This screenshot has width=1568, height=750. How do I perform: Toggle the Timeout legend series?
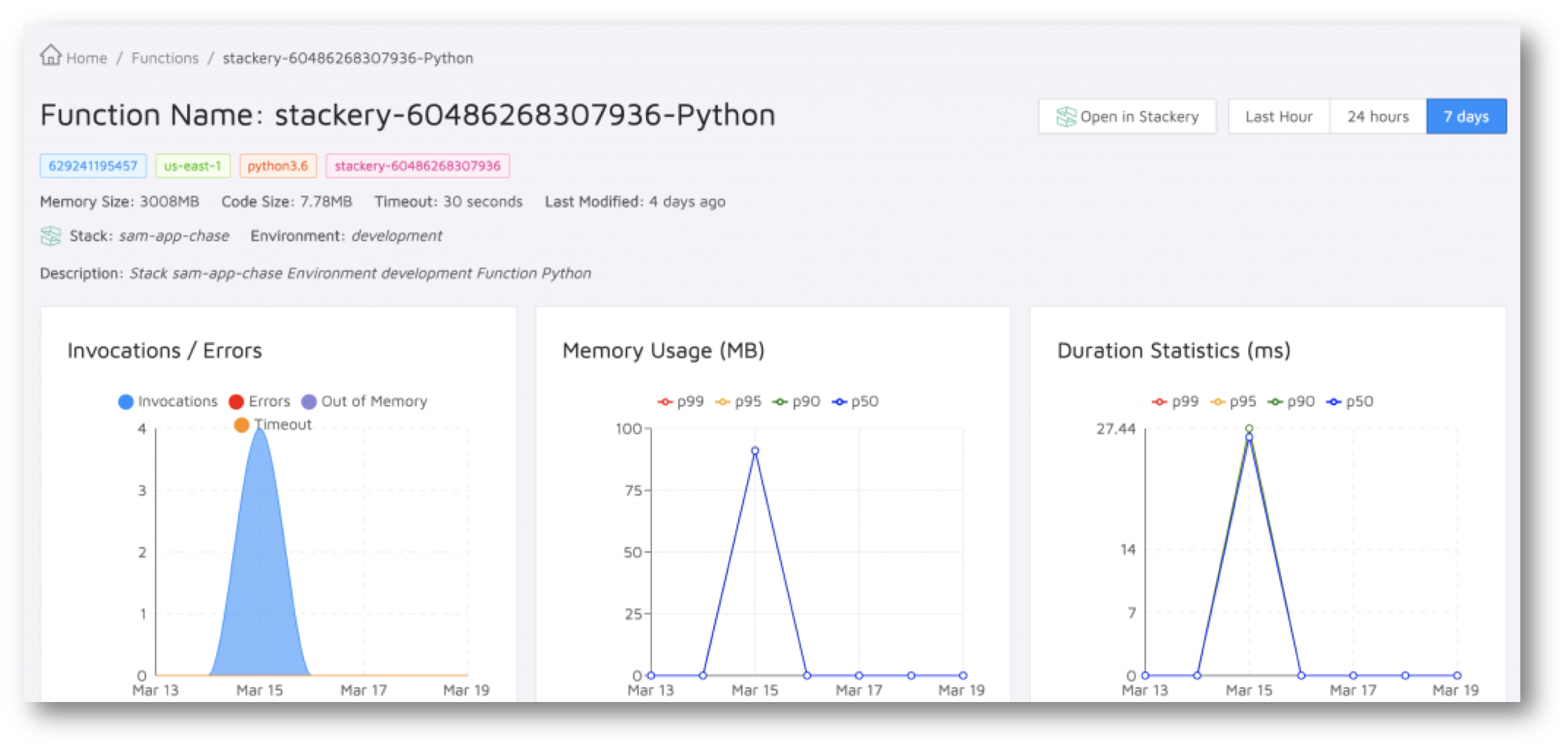coord(272,424)
